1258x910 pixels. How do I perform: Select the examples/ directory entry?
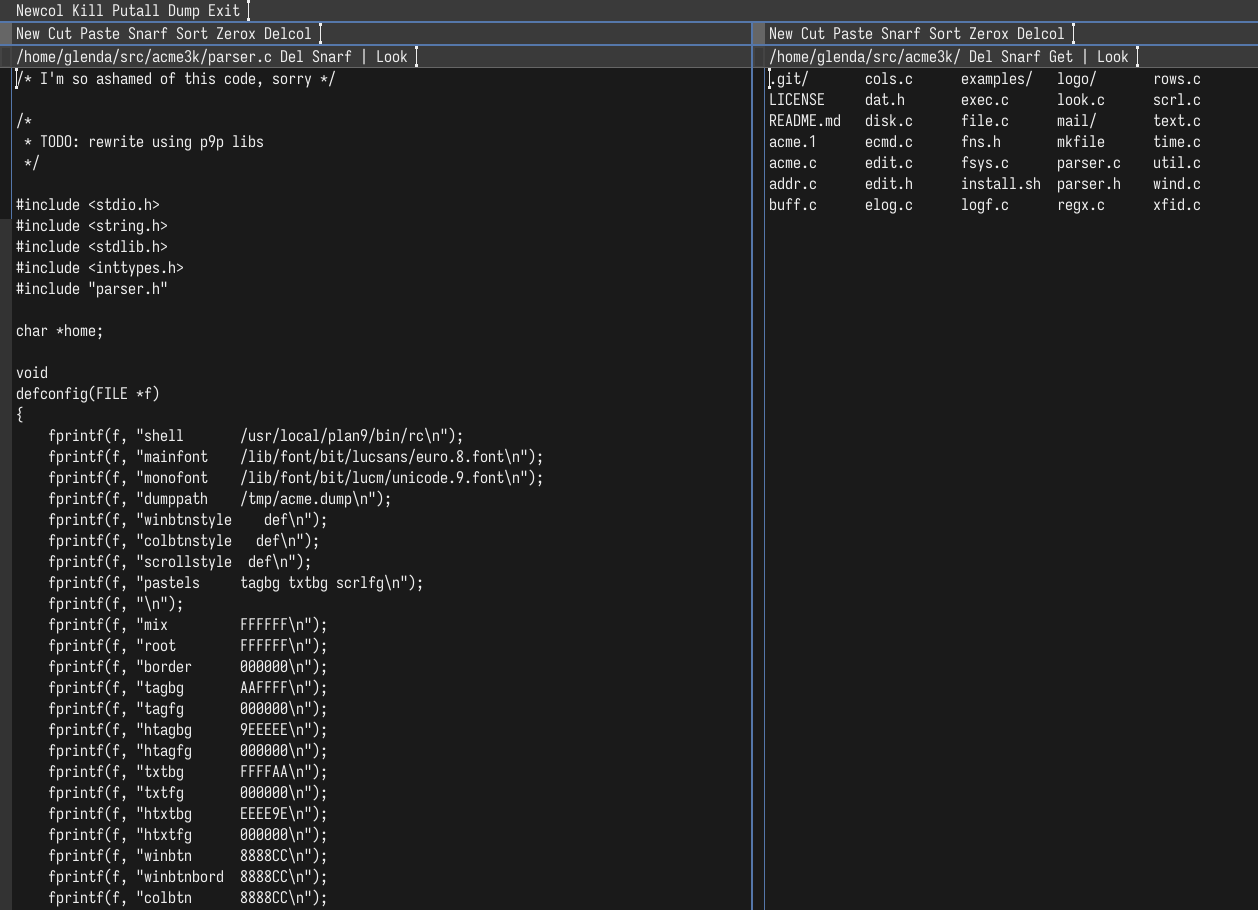point(997,79)
